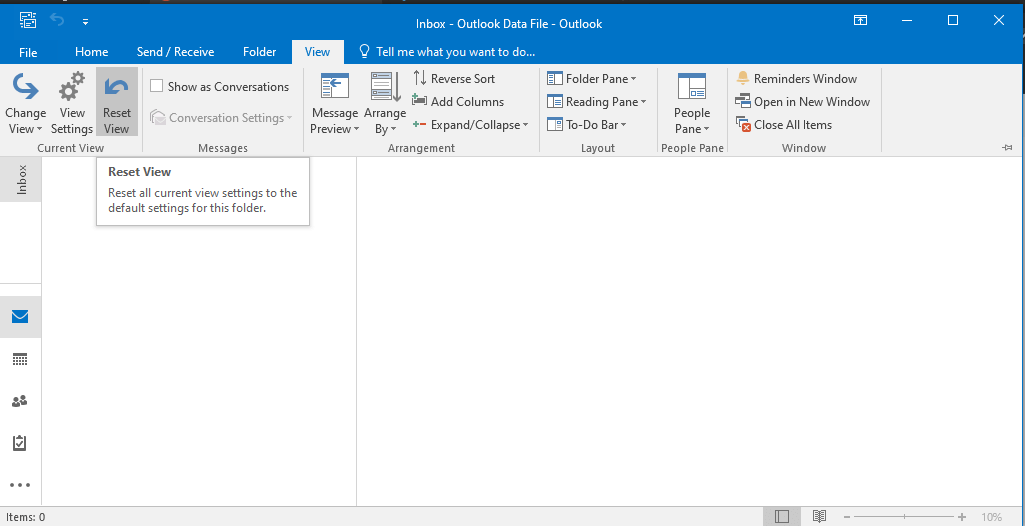Viewport: 1025px width, 526px height.
Task: Click zoom in plus button
Action: click(962, 517)
